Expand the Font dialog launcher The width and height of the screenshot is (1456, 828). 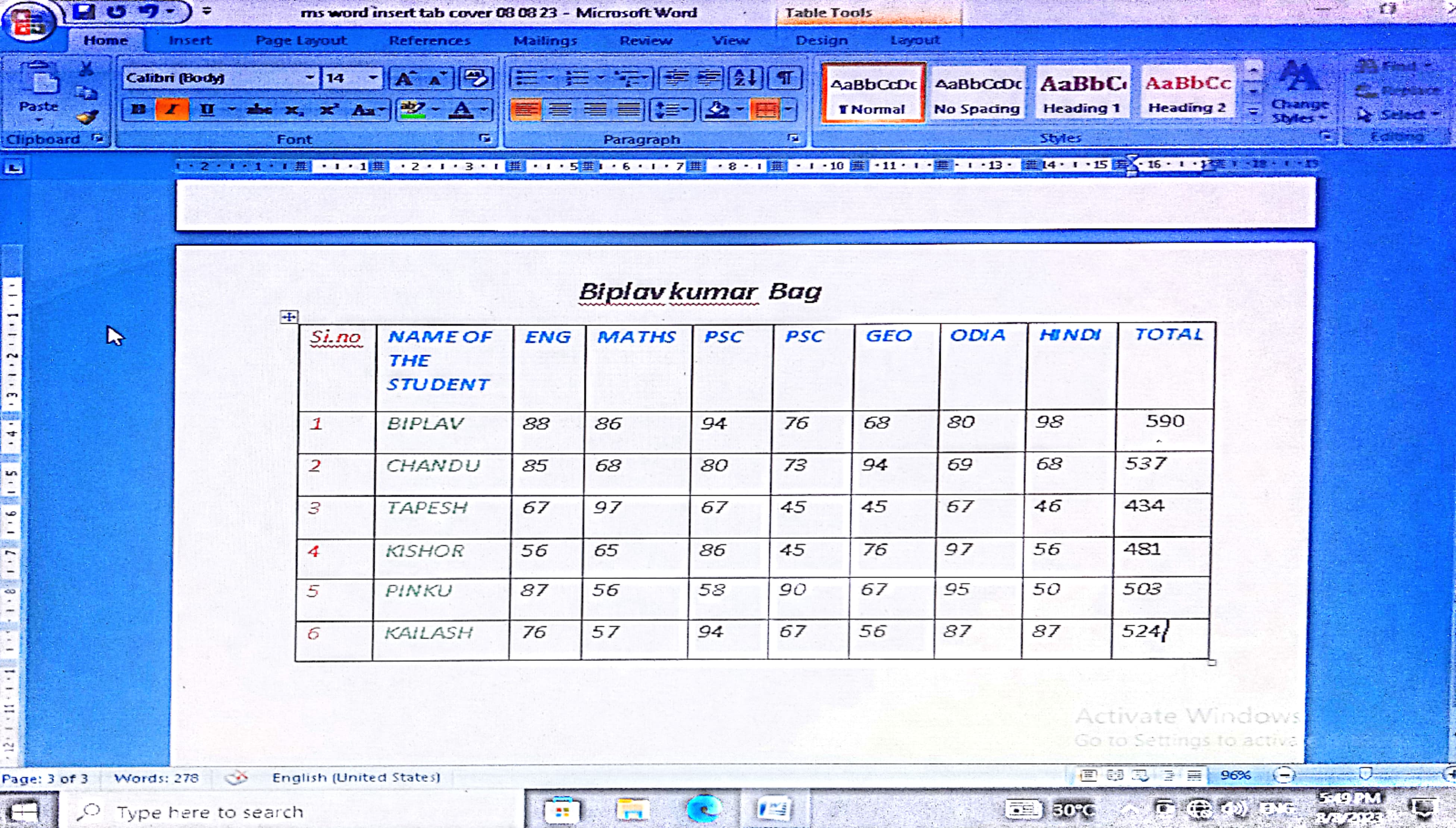[485, 138]
